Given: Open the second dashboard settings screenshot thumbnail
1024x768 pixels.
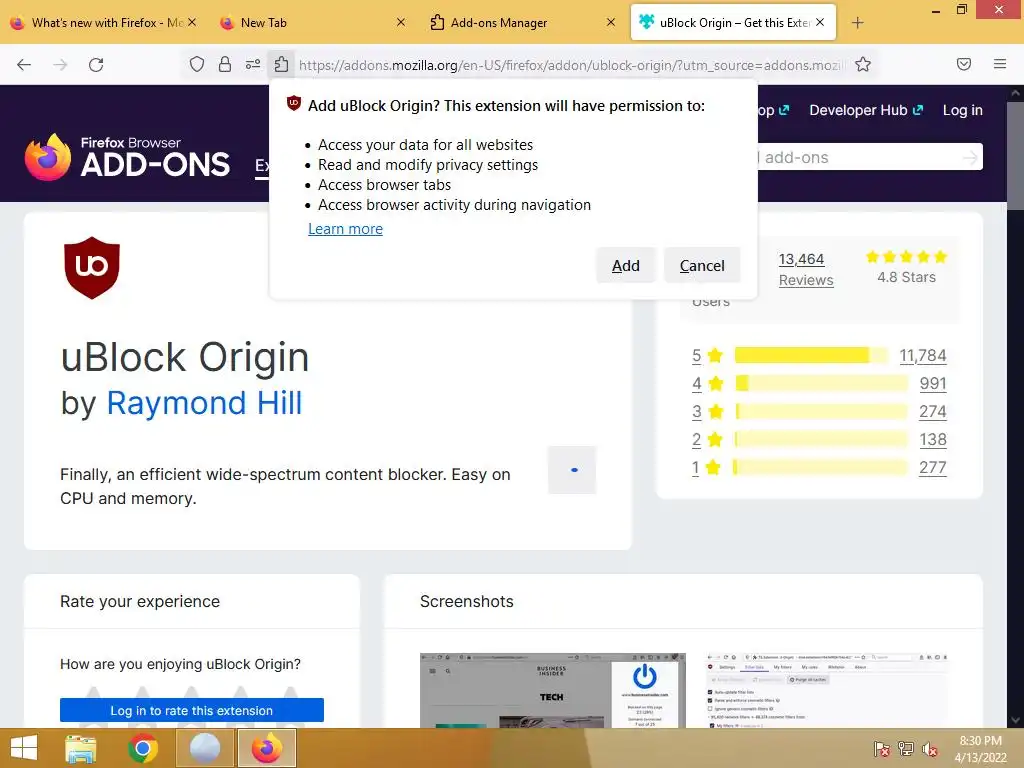Looking at the screenshot, I should tap(827, 690).
